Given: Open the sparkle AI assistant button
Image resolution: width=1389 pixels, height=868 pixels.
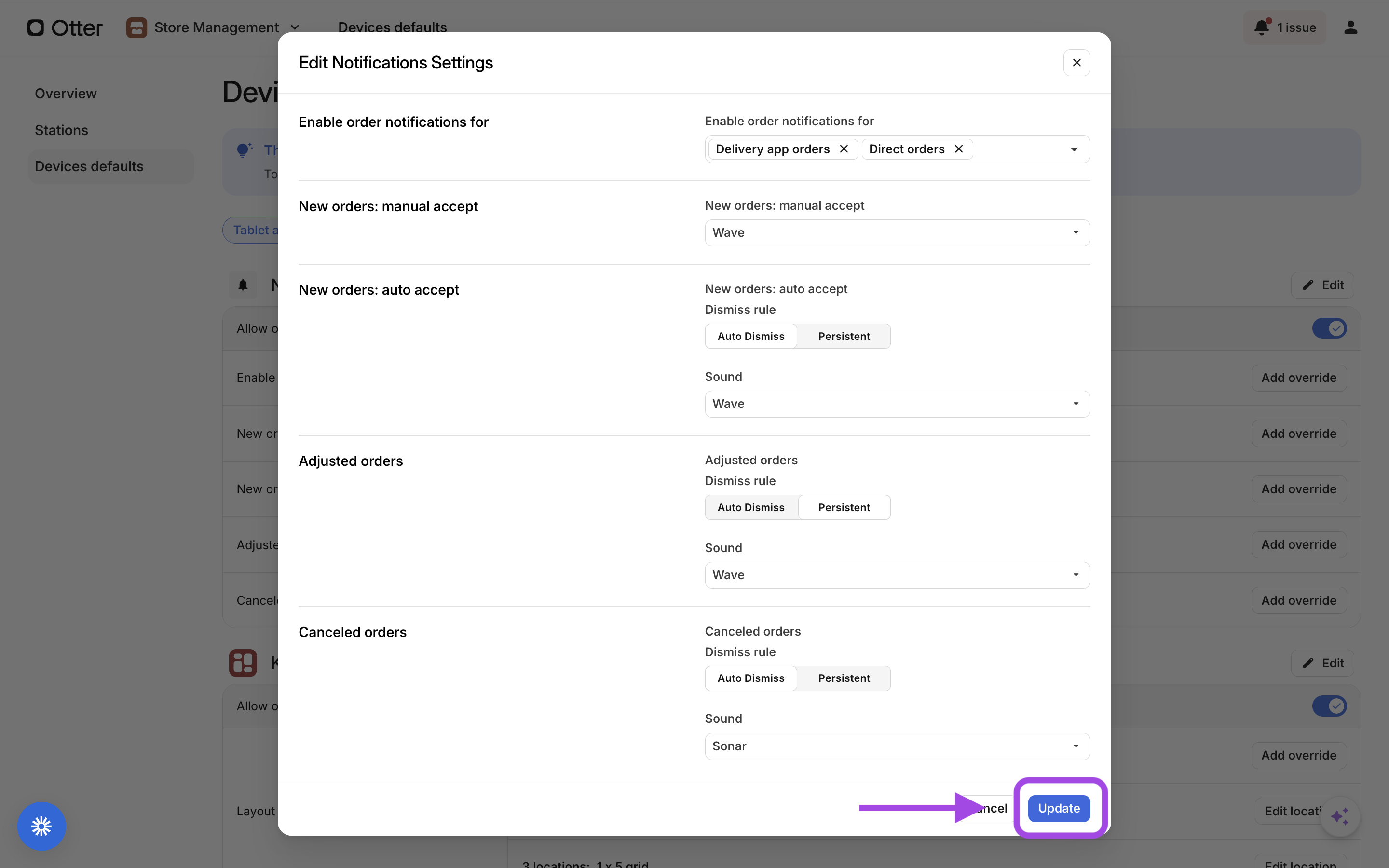Looking at the screenshot, I should tap(1340, 816).
